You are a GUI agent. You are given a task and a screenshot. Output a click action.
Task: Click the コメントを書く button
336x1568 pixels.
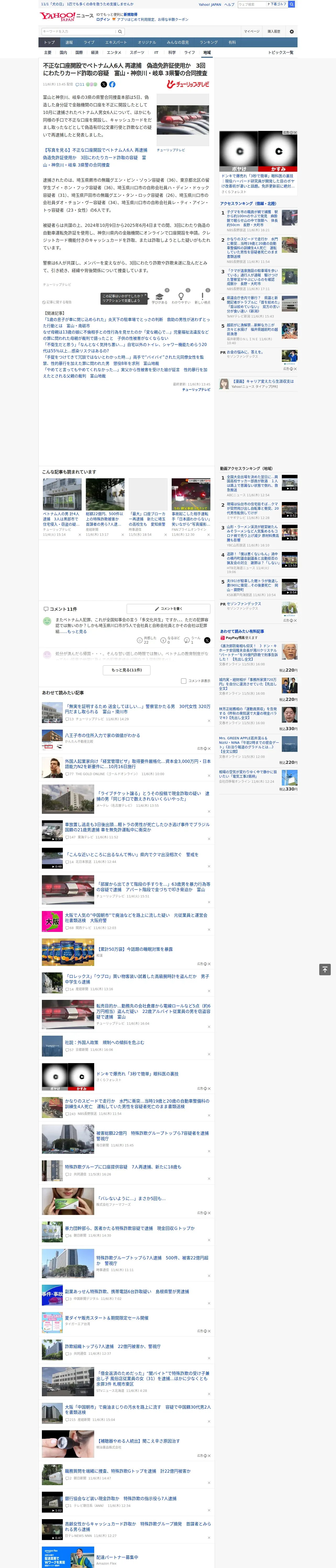pos(168,609)
